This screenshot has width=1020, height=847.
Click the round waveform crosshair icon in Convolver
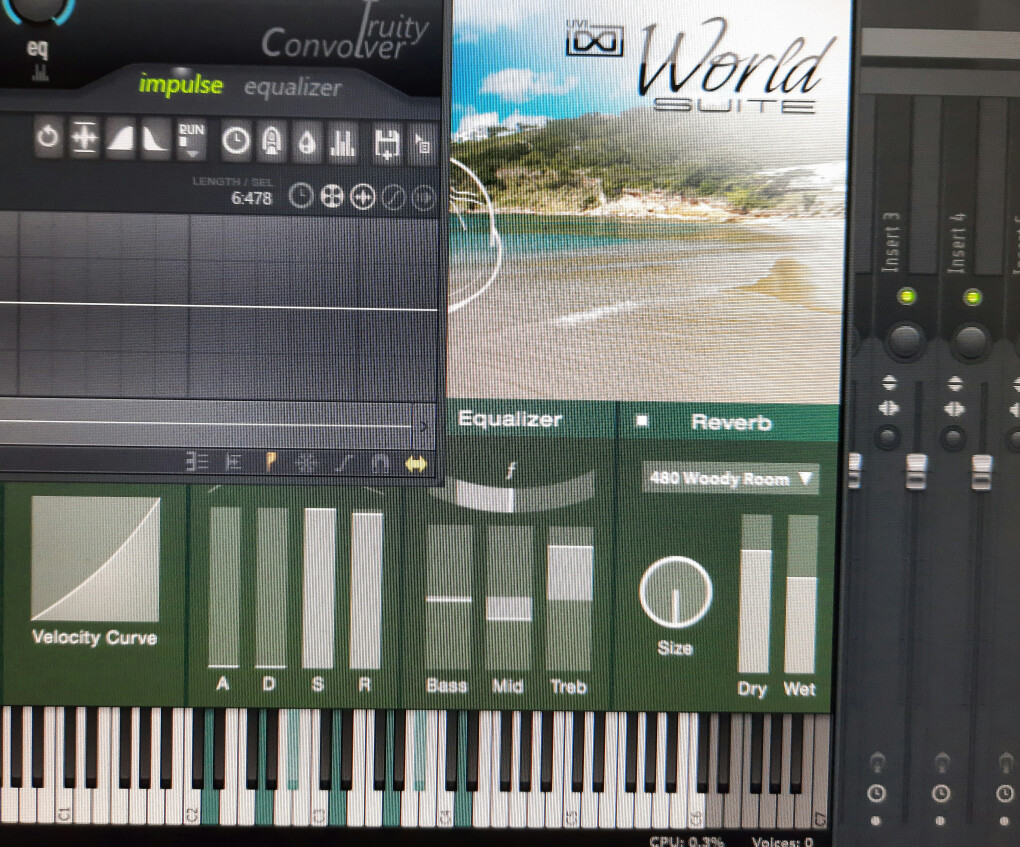click(362, 196)
